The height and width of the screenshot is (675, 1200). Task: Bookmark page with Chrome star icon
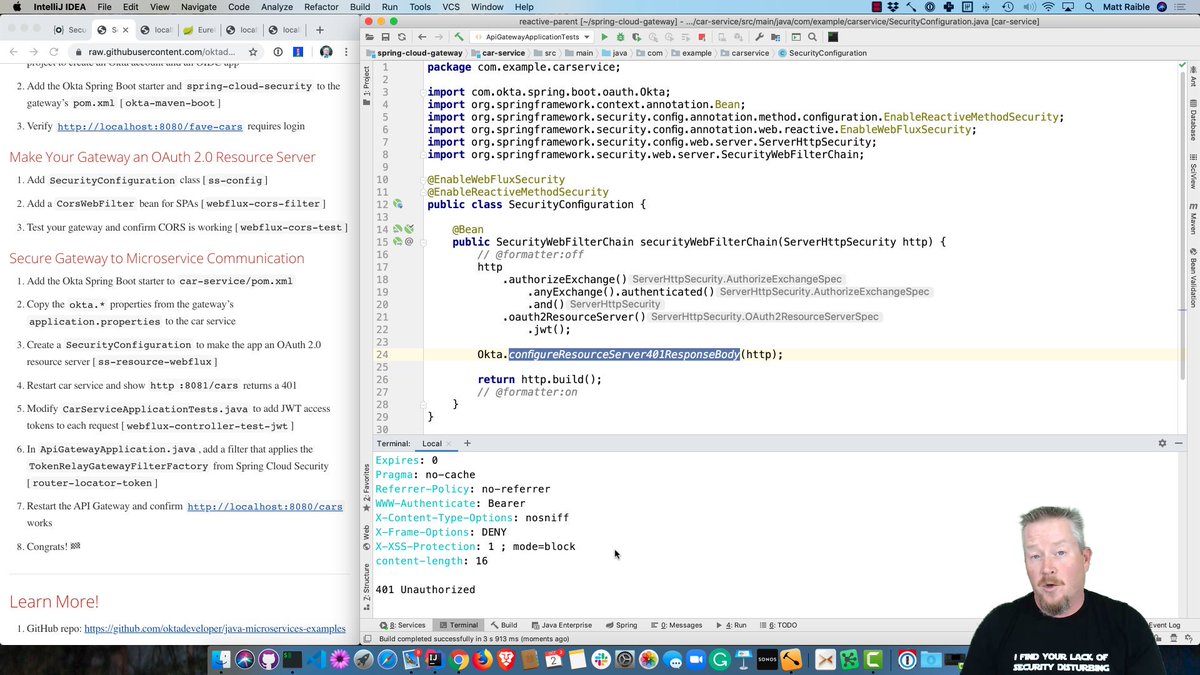pos(253,52)
